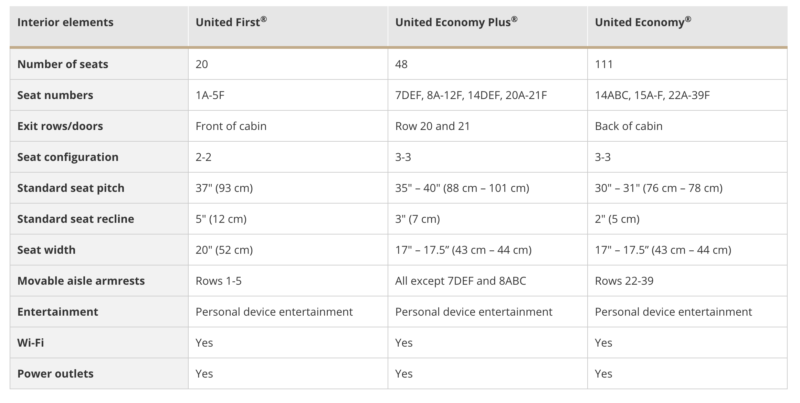Click the Number of seats row label
This screenshot has width=800, height=403.
pos(61,64)
